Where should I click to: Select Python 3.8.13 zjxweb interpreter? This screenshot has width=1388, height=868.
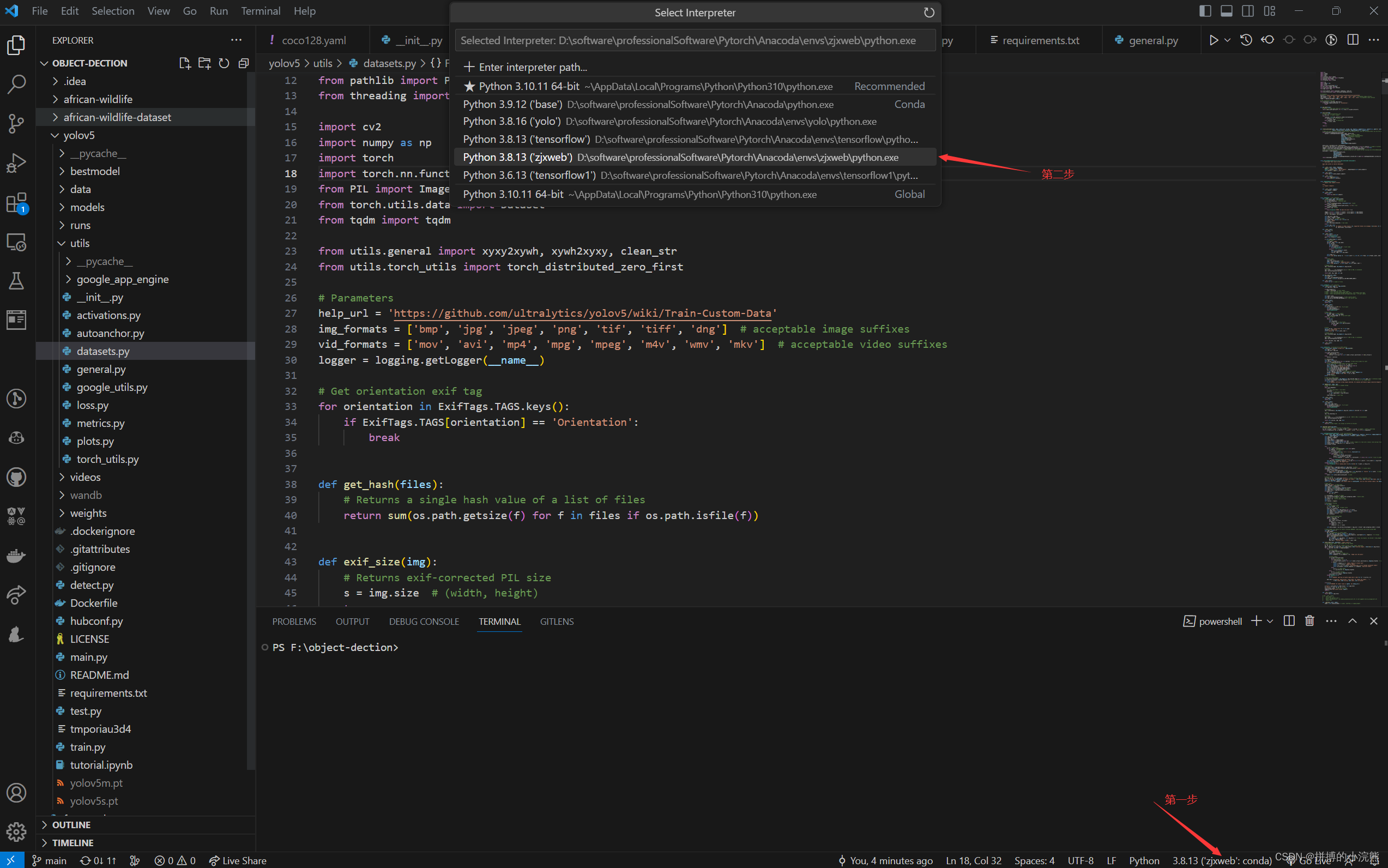695,157
